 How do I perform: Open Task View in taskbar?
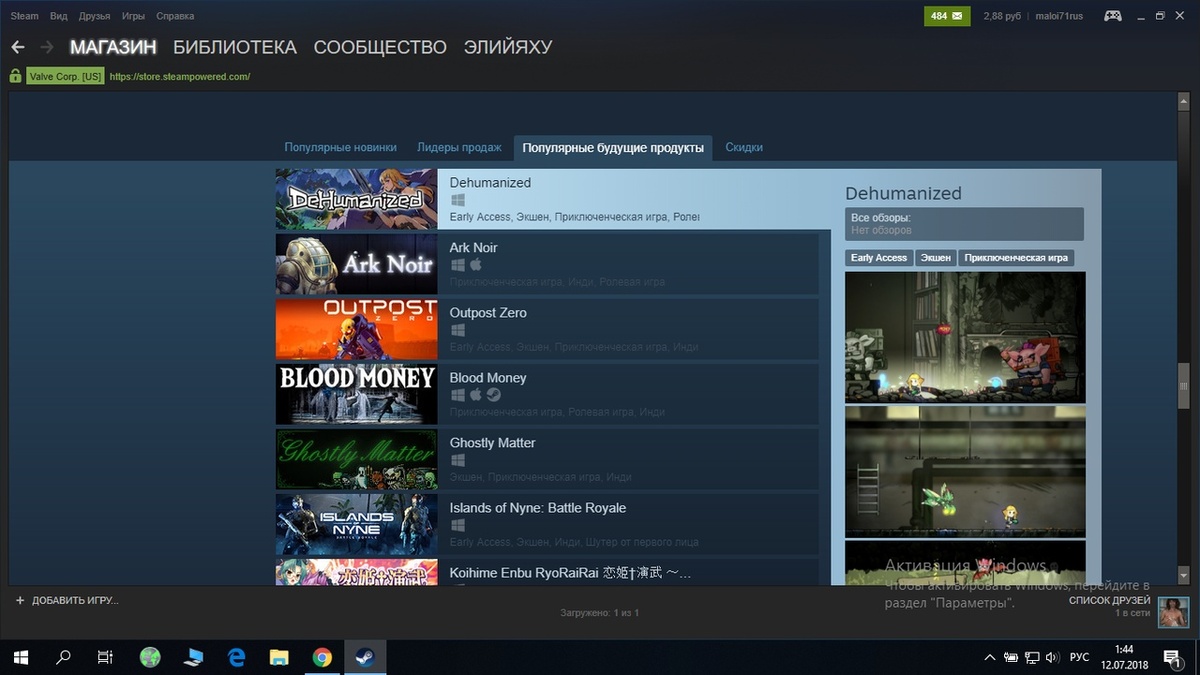[105, 657]
